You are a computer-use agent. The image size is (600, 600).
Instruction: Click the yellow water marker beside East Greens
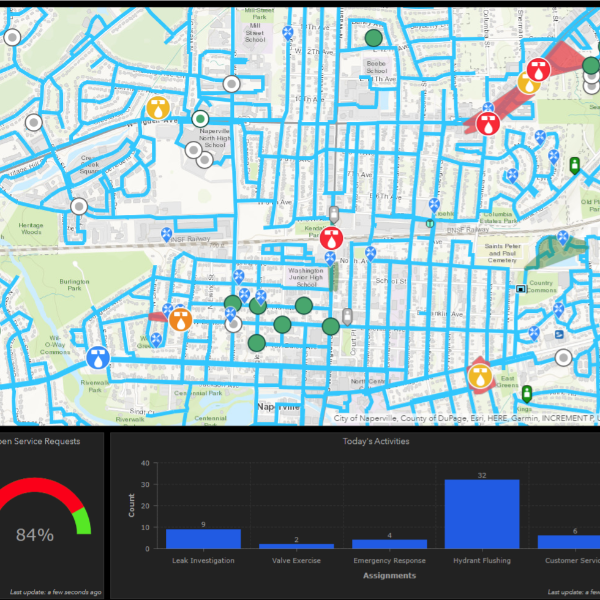480,376
